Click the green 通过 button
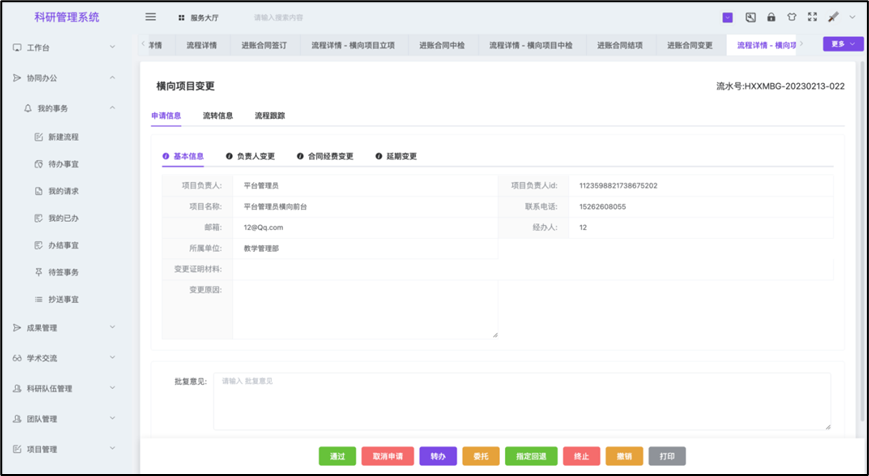 (x=337, y=456)
